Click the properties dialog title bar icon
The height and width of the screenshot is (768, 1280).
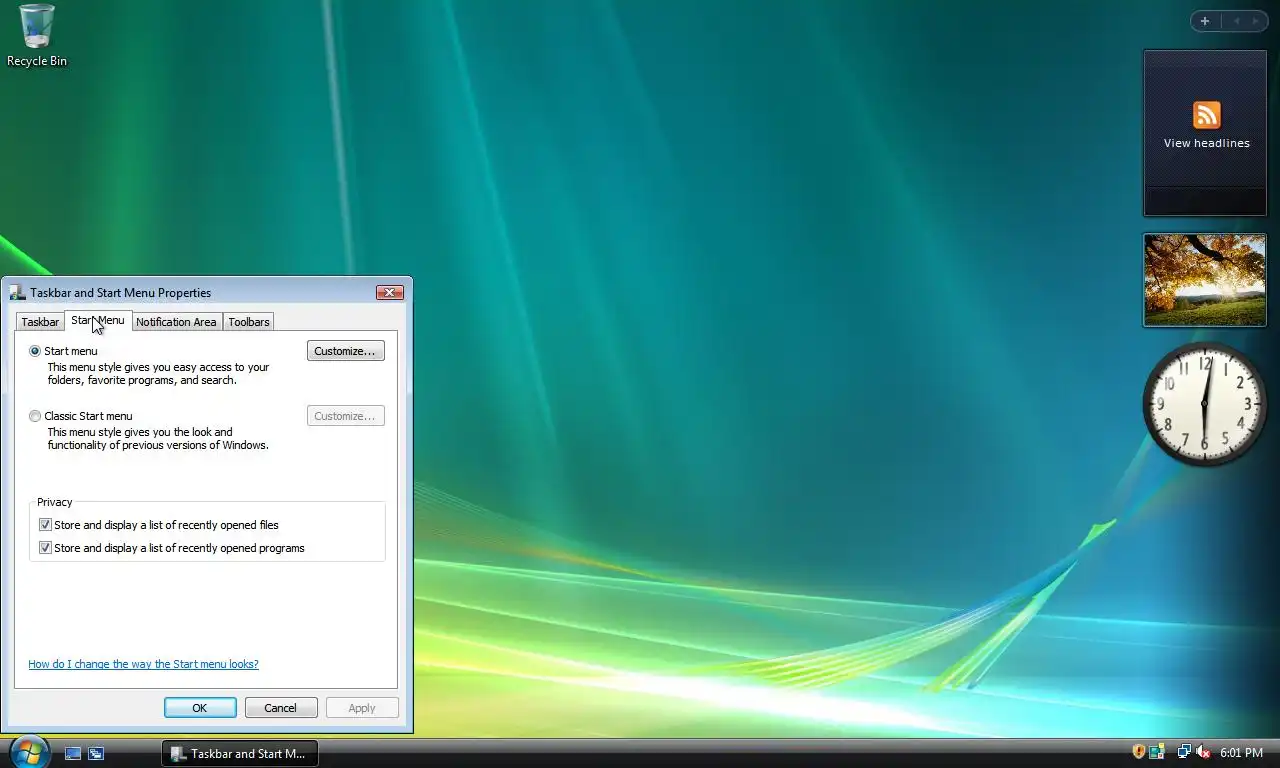click(17, 293)
